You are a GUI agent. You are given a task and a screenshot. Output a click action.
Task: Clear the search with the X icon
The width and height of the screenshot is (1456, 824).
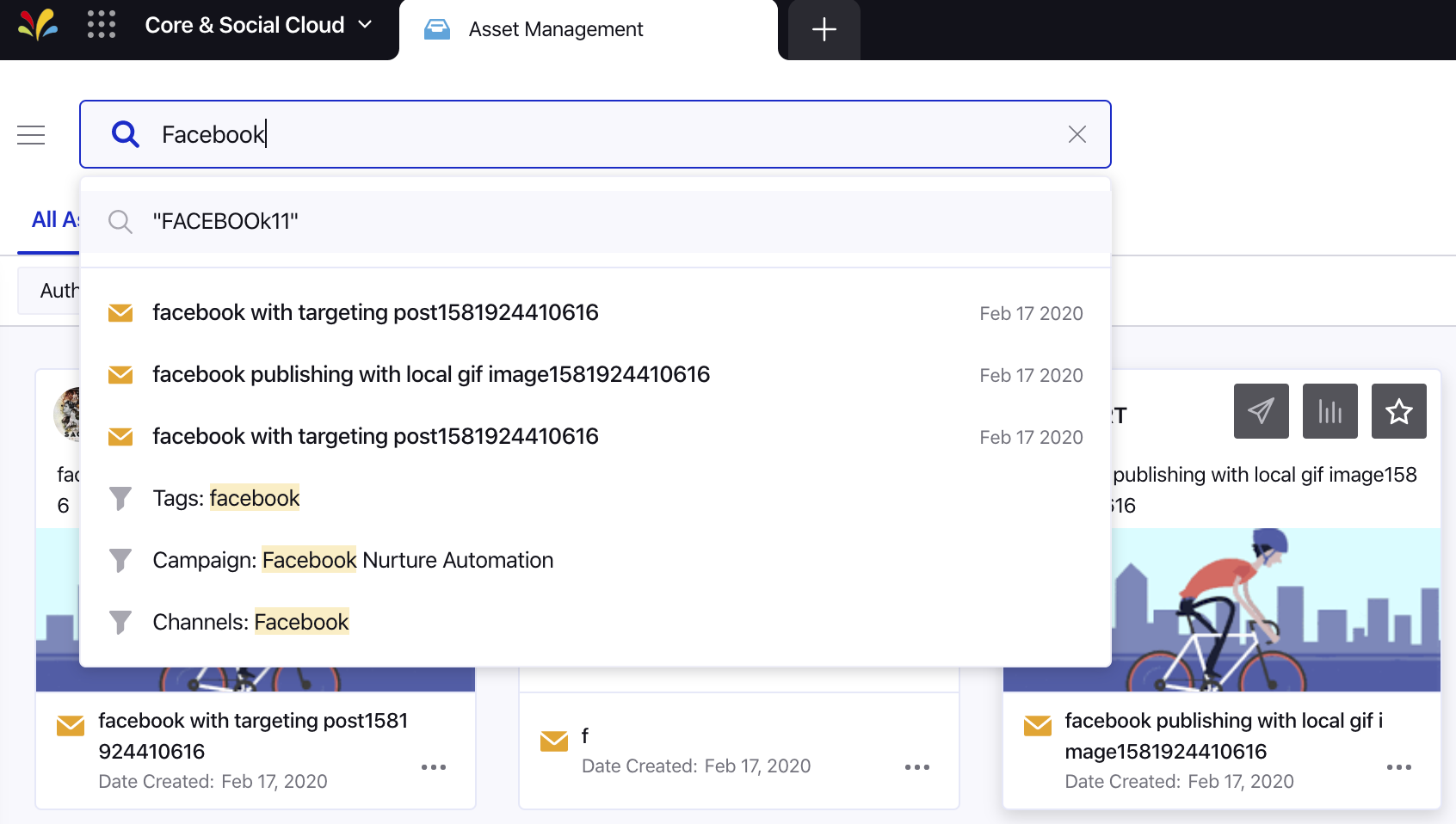click(1077, 134)
